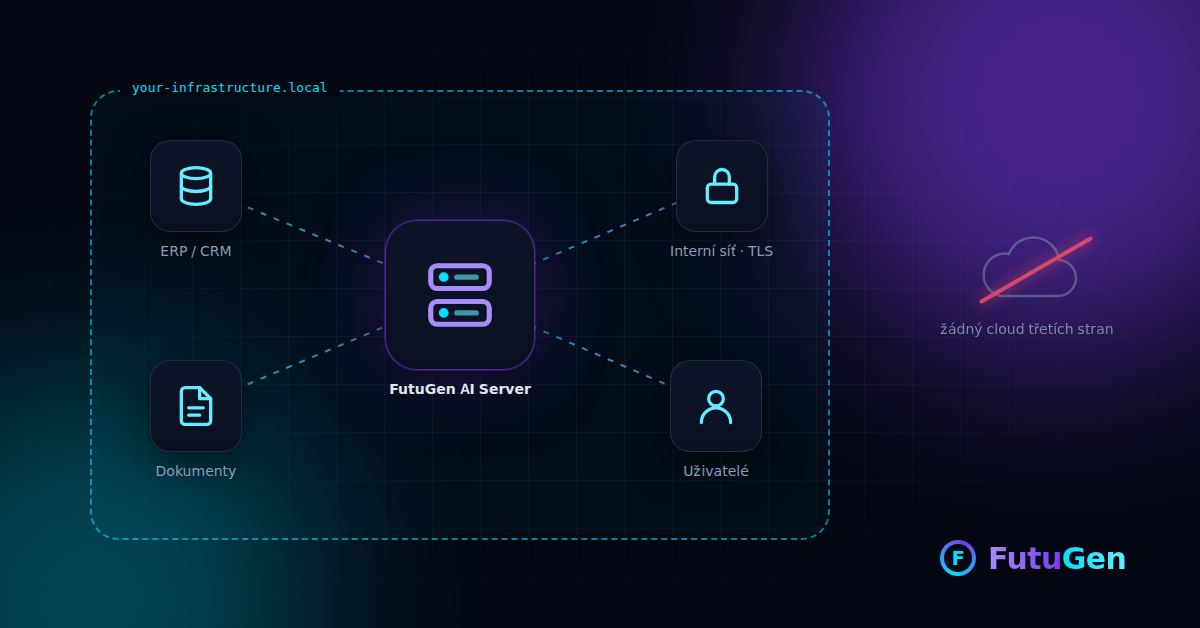Click the "Uživatelé" label

[716, 471]
